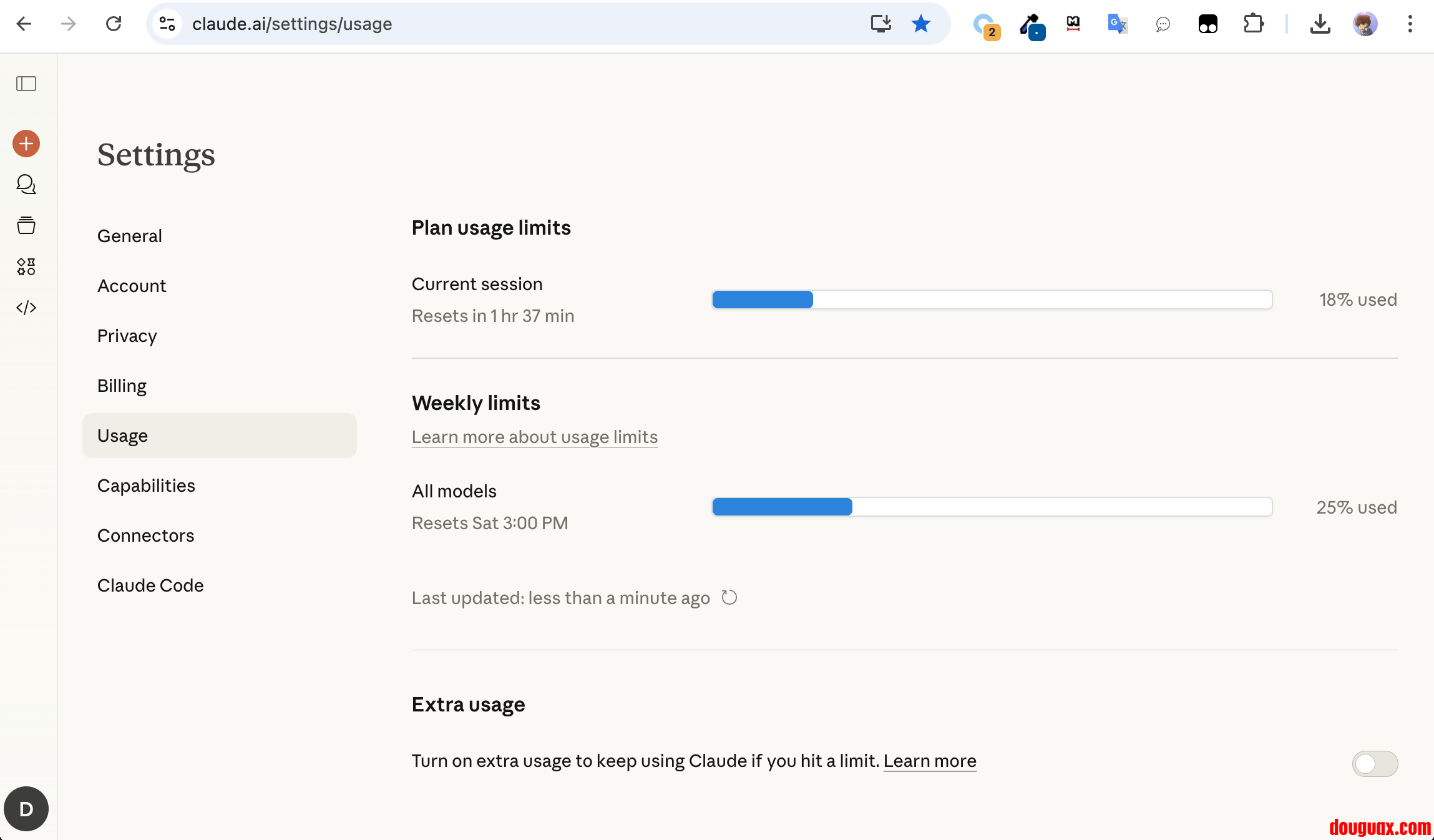Refresh usage data via circular arrow icon
The height and width of the screenshot is (840, 1434).
[729, 598]
